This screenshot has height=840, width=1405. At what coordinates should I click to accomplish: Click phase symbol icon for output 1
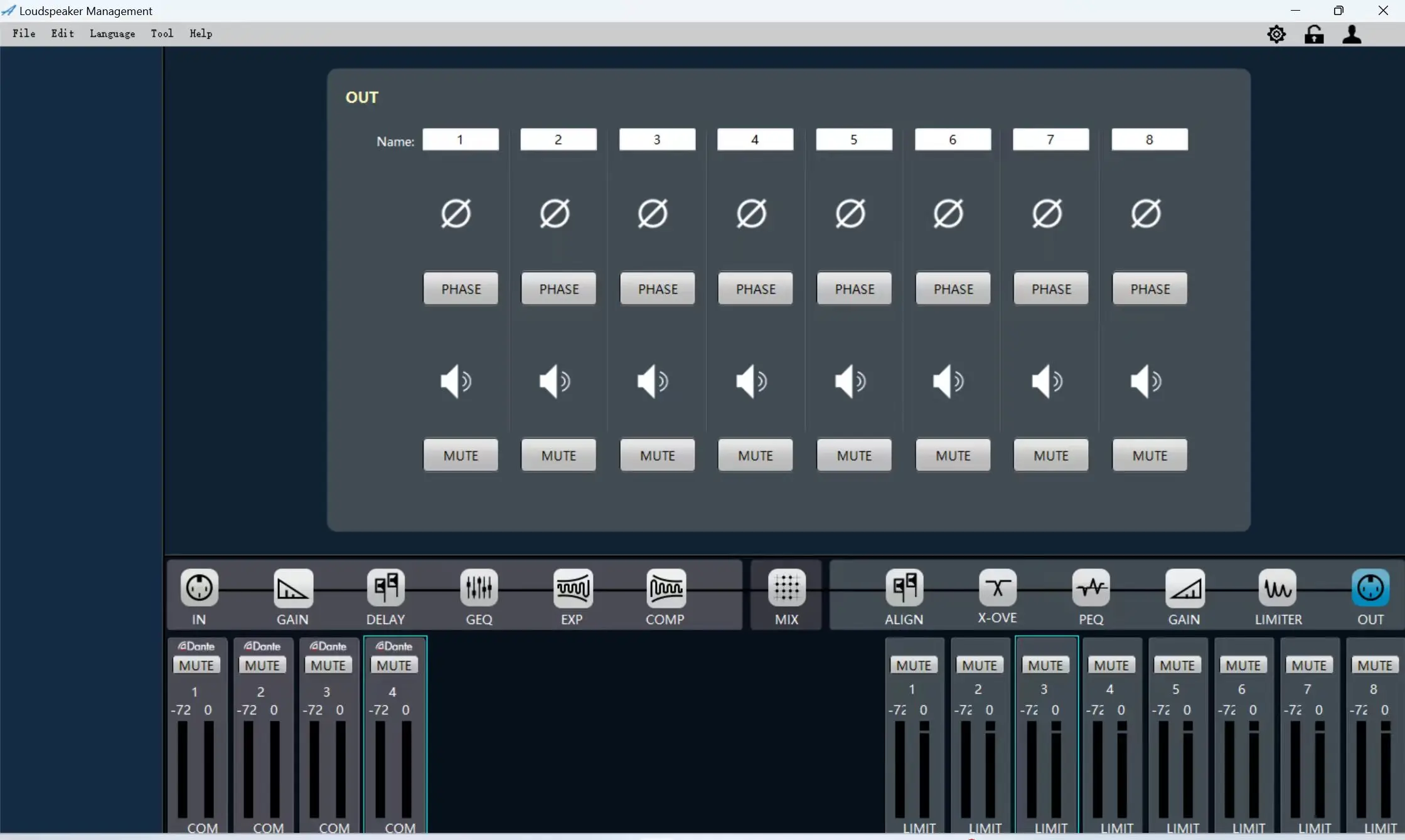pyautogui.click(x=456, y=213)
